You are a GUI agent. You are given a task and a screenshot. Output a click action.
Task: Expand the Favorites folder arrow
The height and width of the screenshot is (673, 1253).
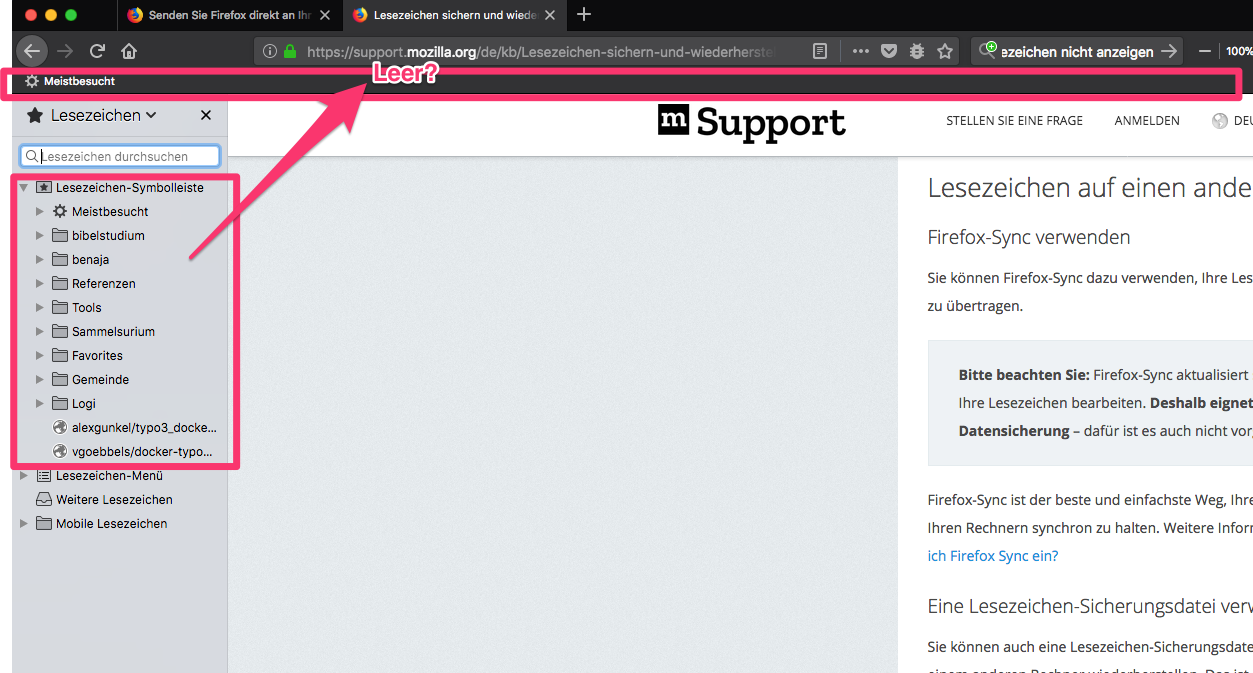[x=40, y=355]
